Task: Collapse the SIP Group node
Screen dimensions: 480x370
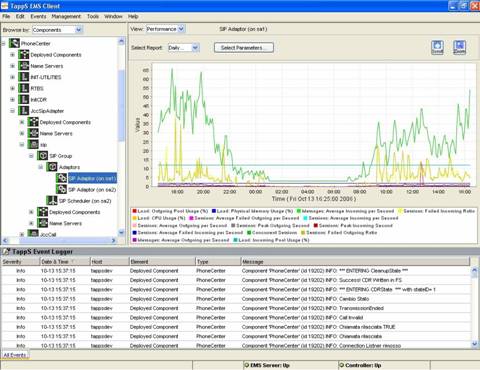Action: click(31, 156)
